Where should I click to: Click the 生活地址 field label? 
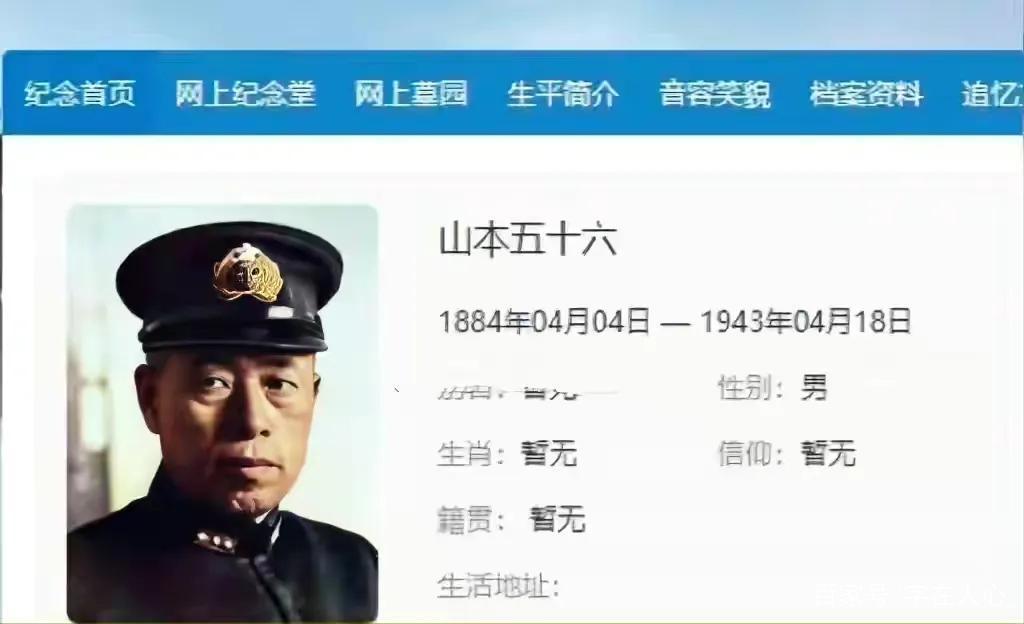[x=498, y=586]
